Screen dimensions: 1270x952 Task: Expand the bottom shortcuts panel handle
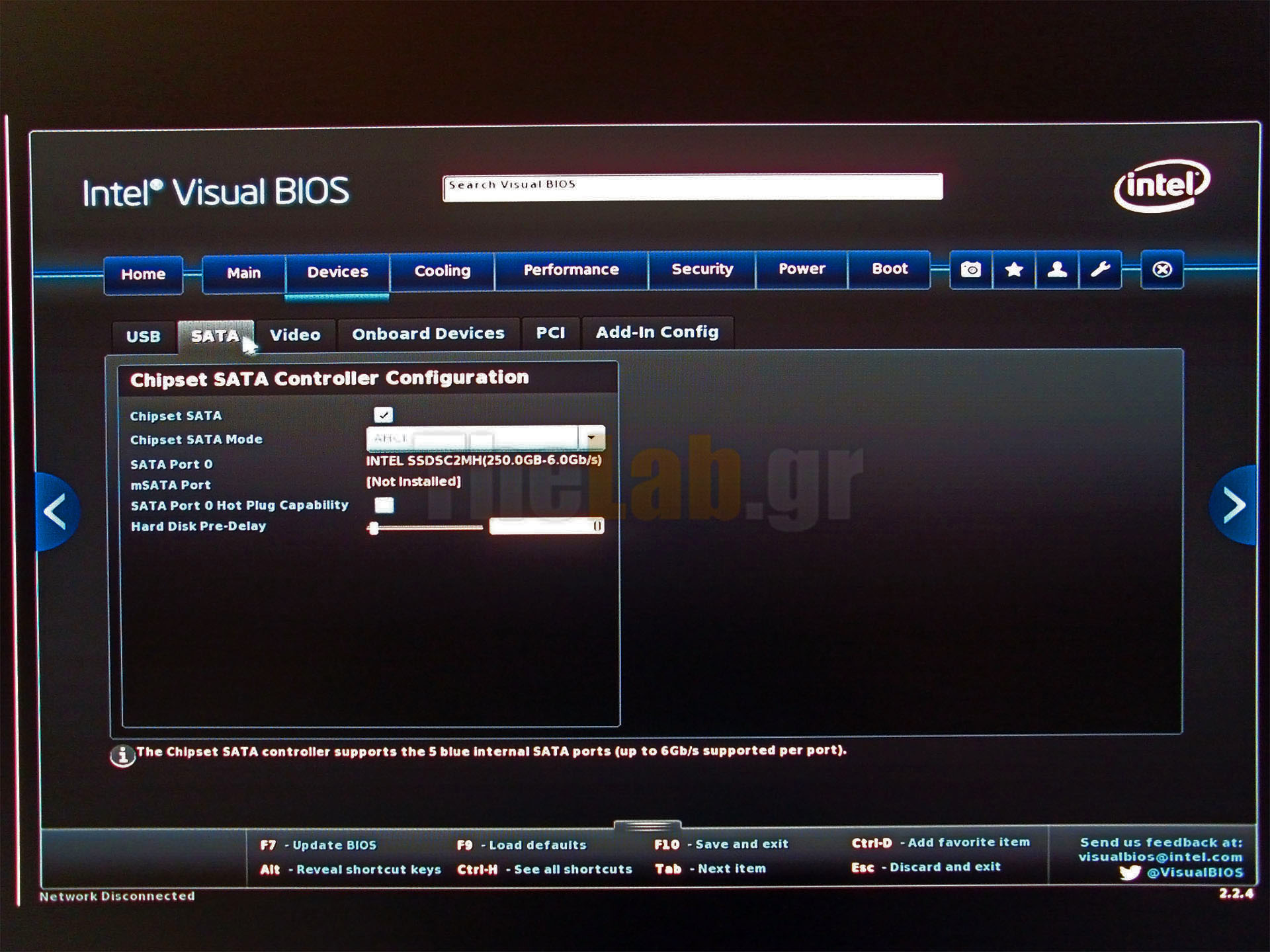click(x=646, y=826)
